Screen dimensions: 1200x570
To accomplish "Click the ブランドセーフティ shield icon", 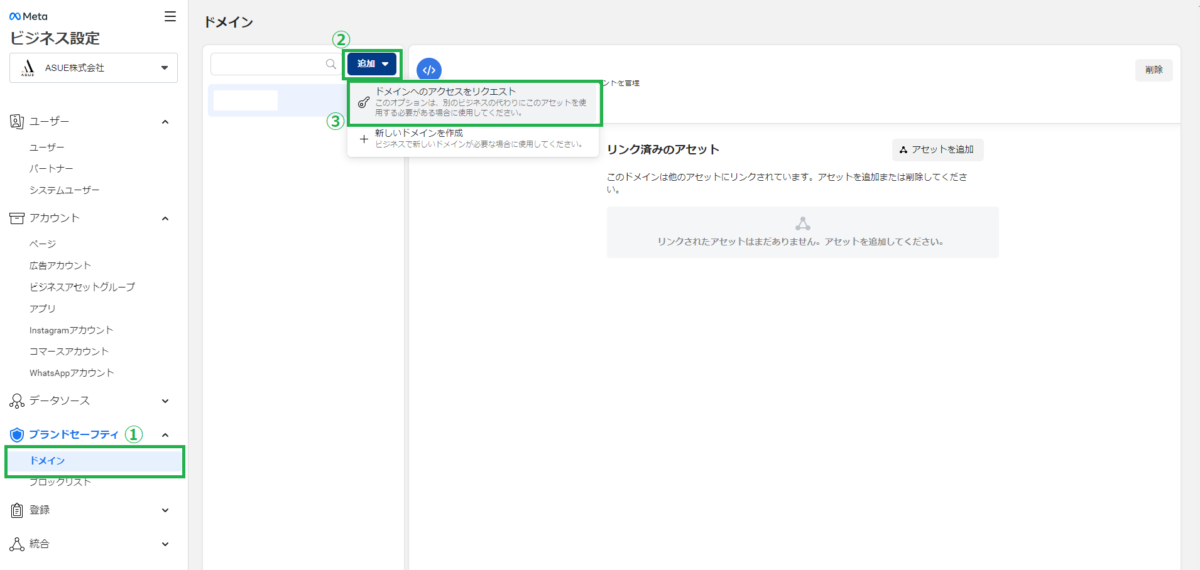I will (x=16, y=434).
